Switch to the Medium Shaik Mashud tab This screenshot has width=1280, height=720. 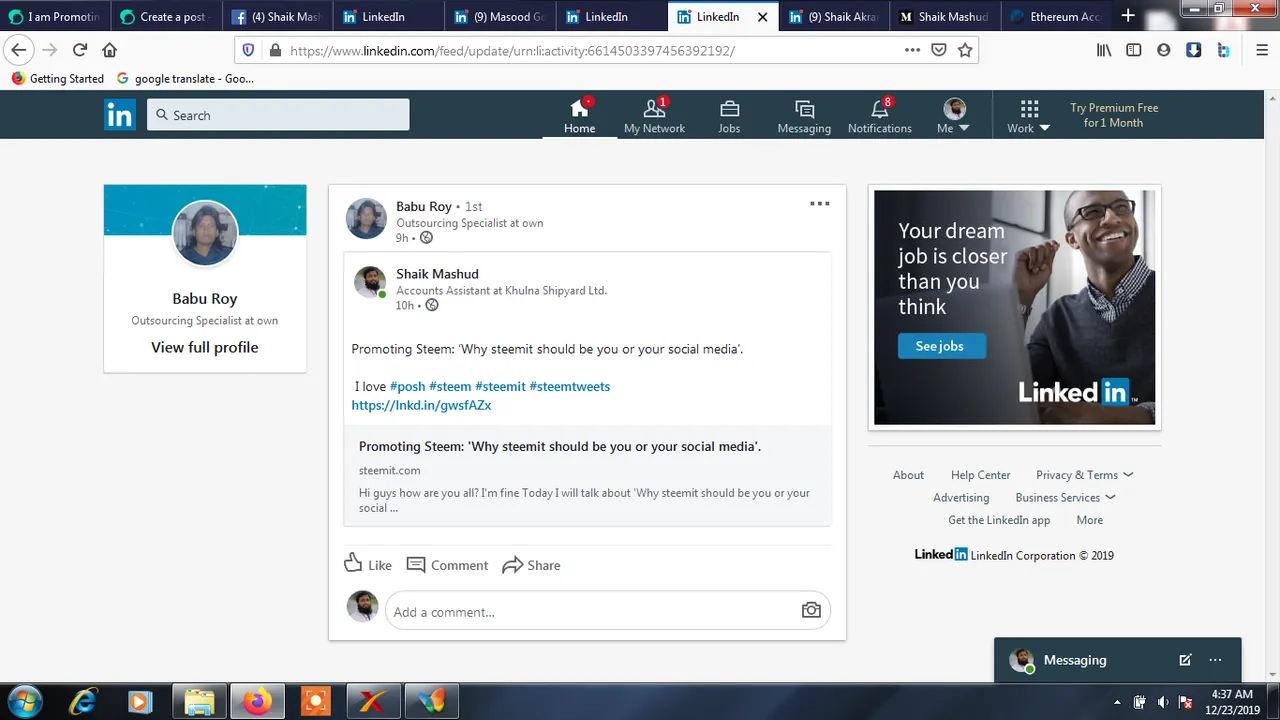(x=945, y=17)
